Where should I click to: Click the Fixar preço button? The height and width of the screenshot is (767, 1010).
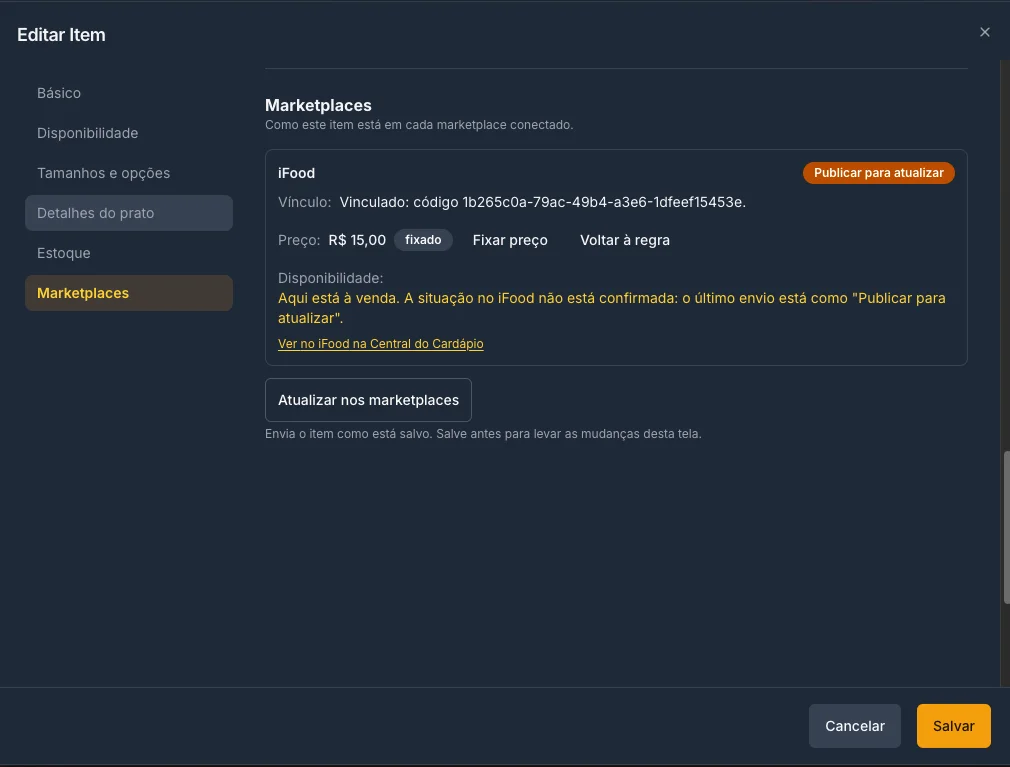pyautogui.click(x=510, y=240)
